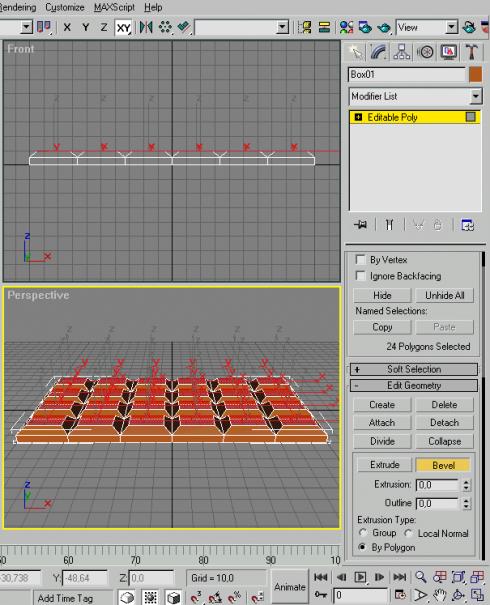Open the Display command panel
Image resolution: width=490 pixels, height=605 pixels.
tap(448, 52)
